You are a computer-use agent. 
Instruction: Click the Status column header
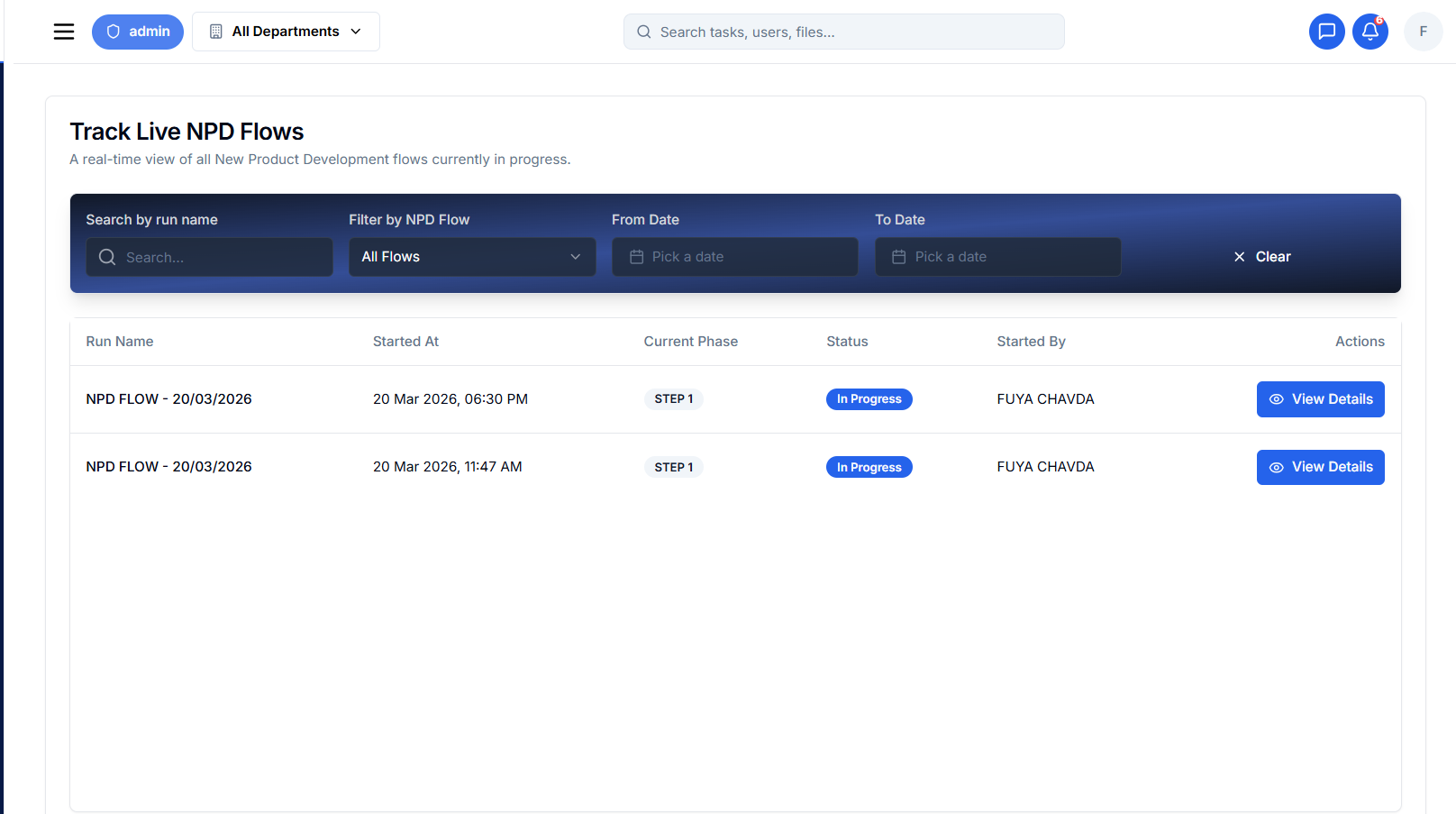[x=847, y=342]
